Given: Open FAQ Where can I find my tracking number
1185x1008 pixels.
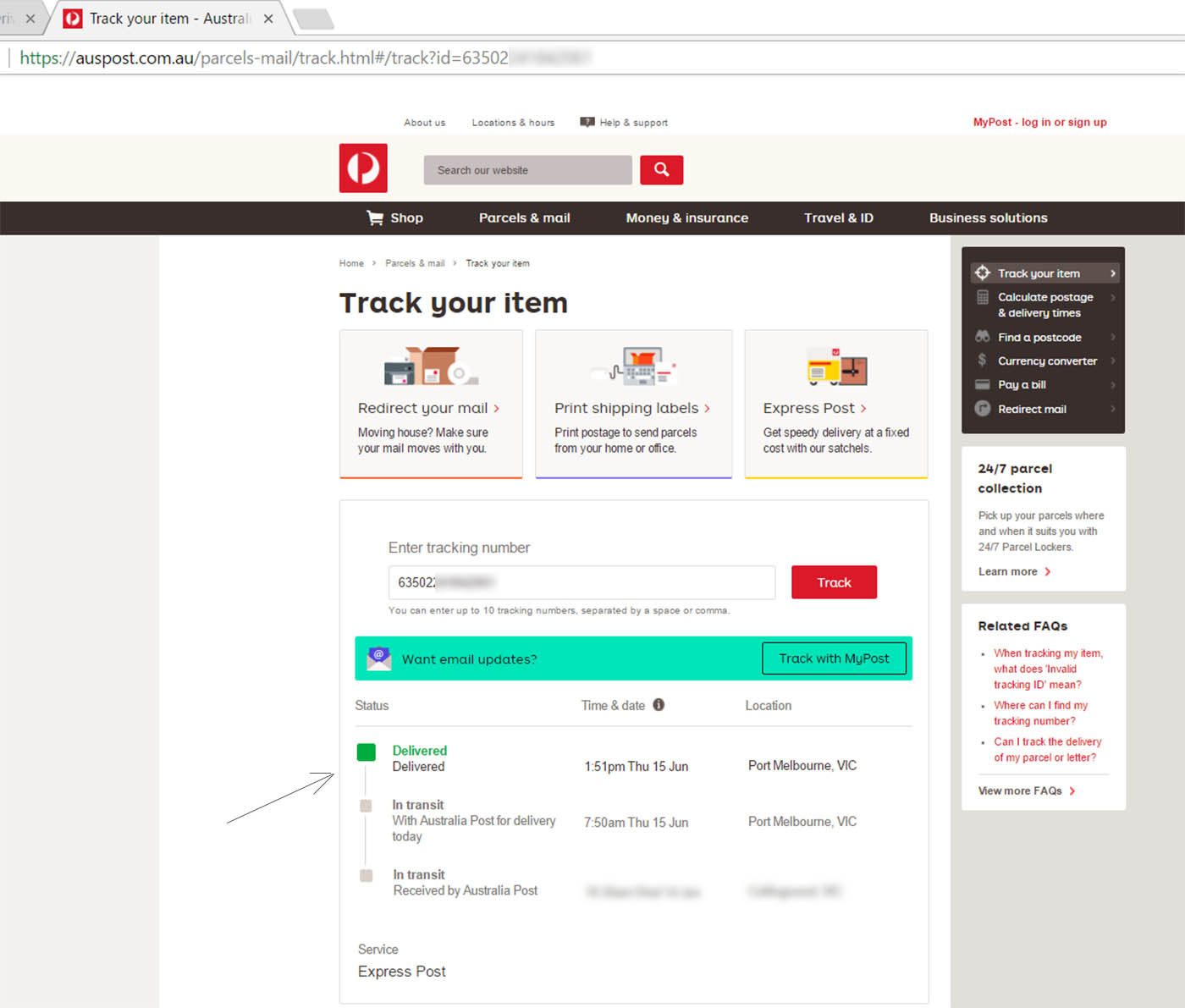Looking at the screenshot, I should (1040, 713).
